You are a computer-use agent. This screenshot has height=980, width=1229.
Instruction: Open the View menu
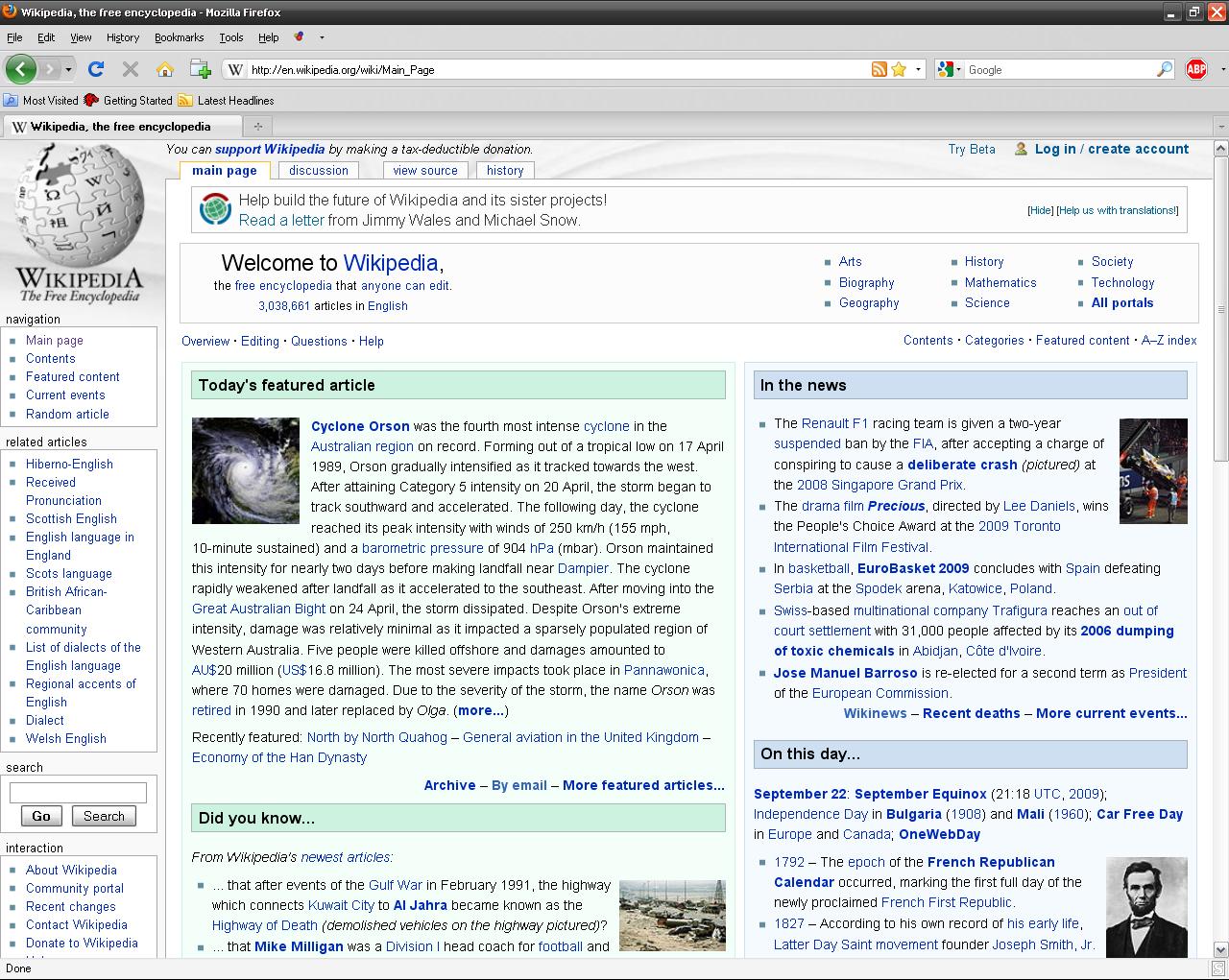click(81, 37)
